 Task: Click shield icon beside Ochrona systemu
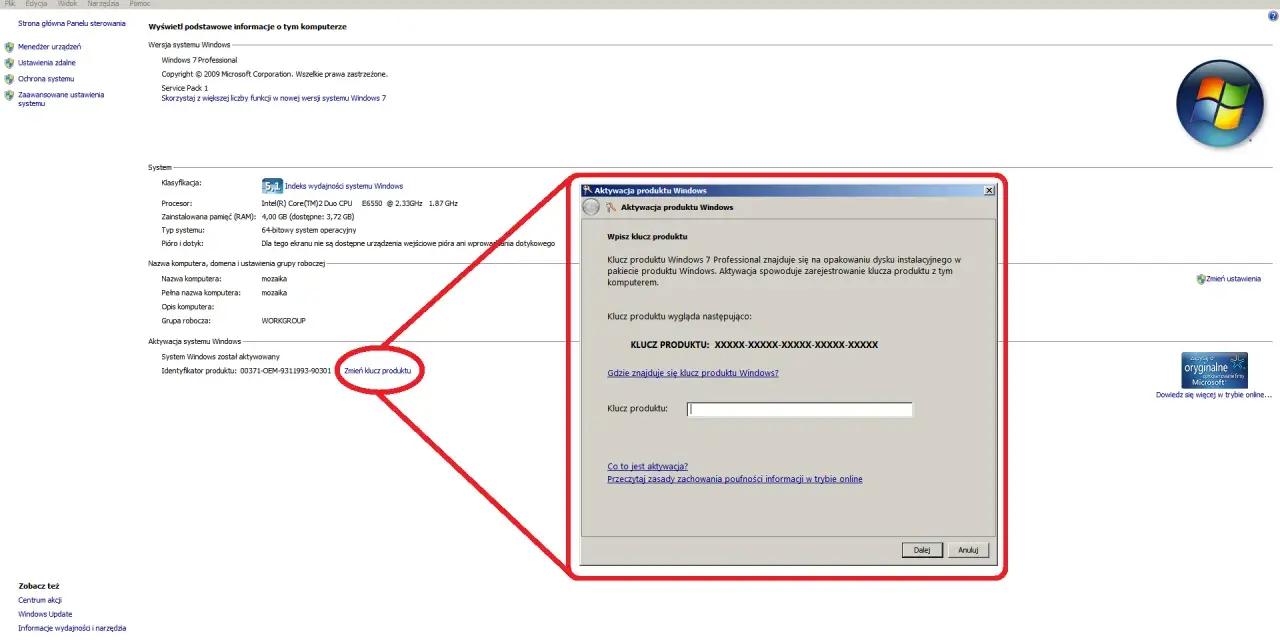tap(9, 79)
